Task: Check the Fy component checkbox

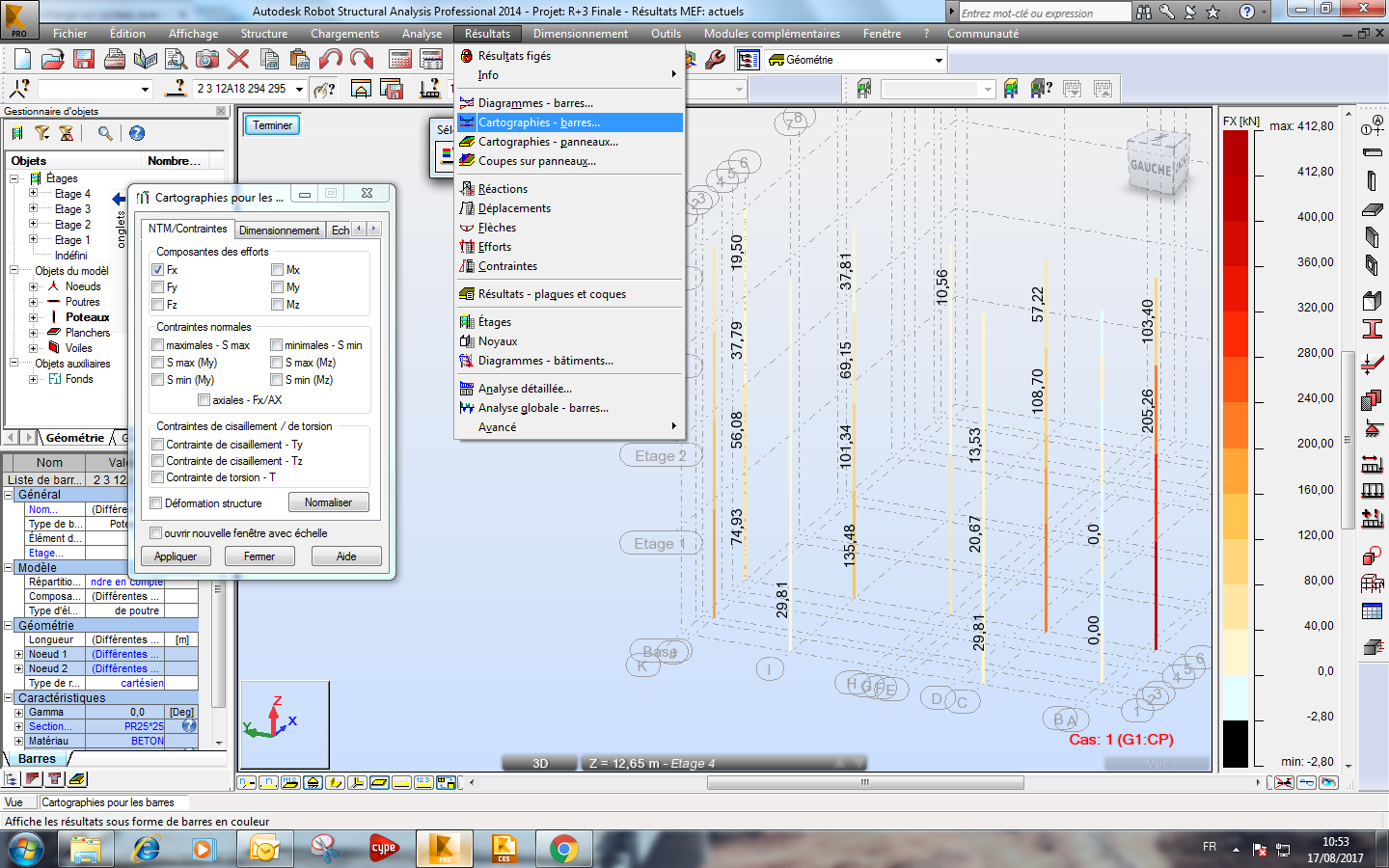Action: 157,287
